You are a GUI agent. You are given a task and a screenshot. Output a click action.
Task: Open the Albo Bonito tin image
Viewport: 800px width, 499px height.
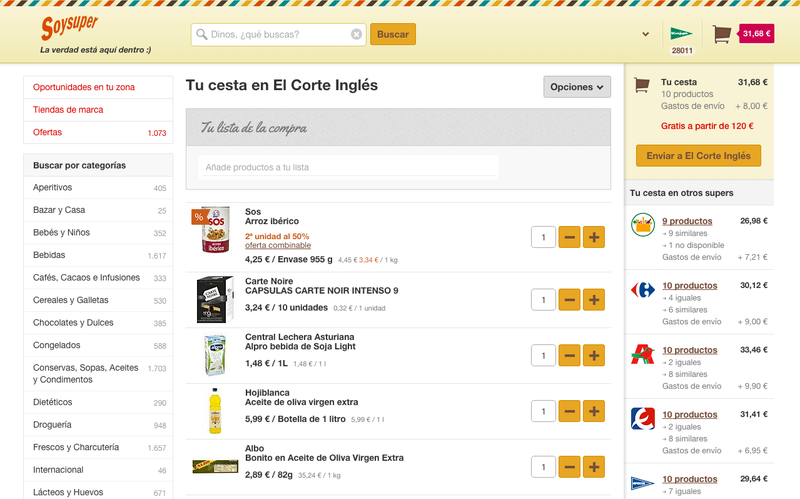click(215, 466)
